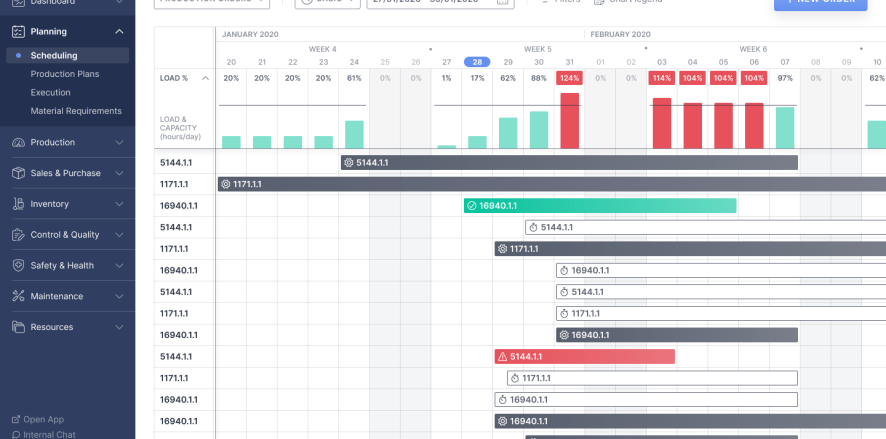
Task: Click the checkmark icon on green 16940.1.1 bar
Action: click(471, 206)
